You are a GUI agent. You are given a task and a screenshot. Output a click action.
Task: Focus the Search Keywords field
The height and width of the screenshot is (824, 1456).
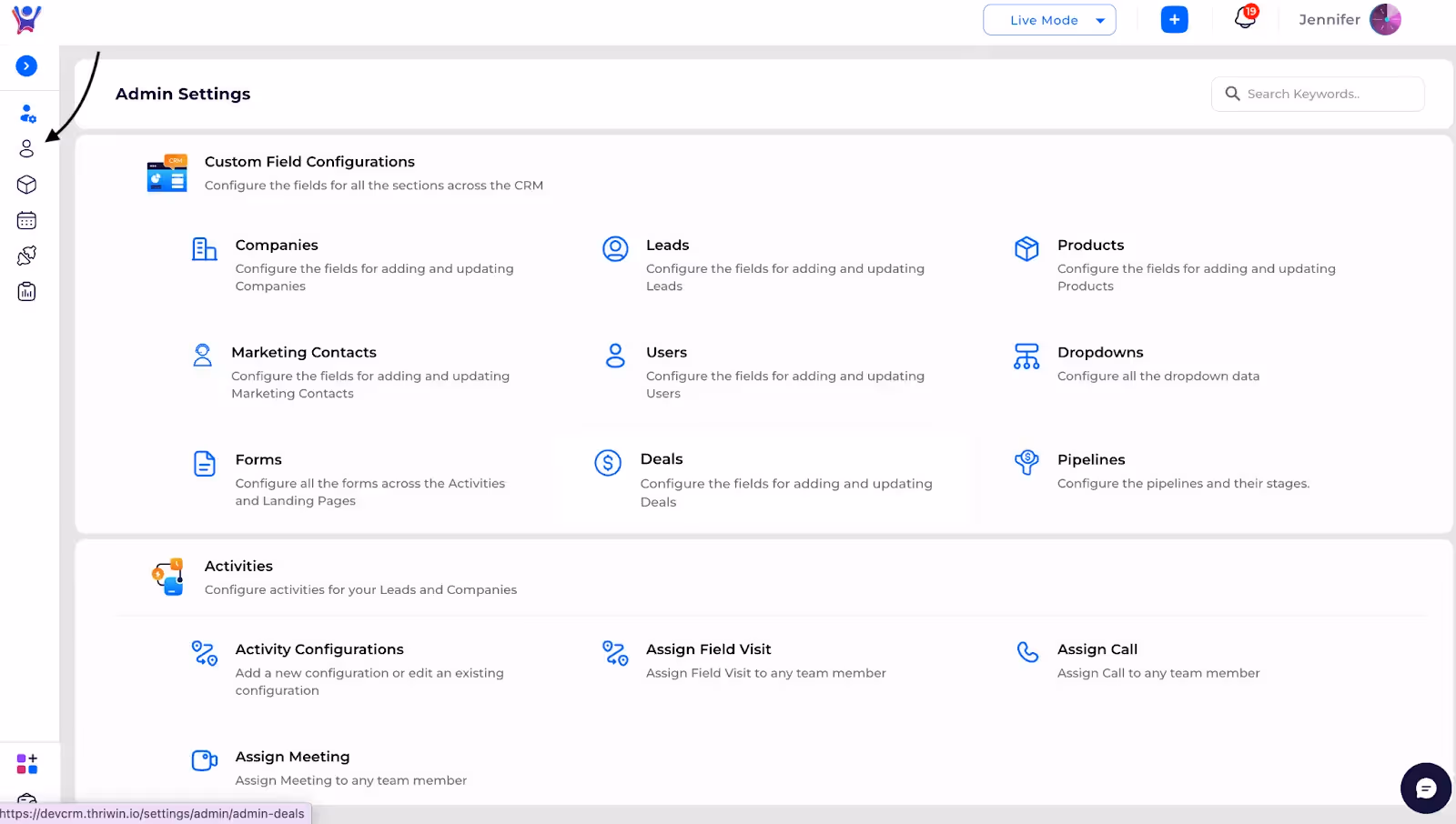[x=1318, y=94]
